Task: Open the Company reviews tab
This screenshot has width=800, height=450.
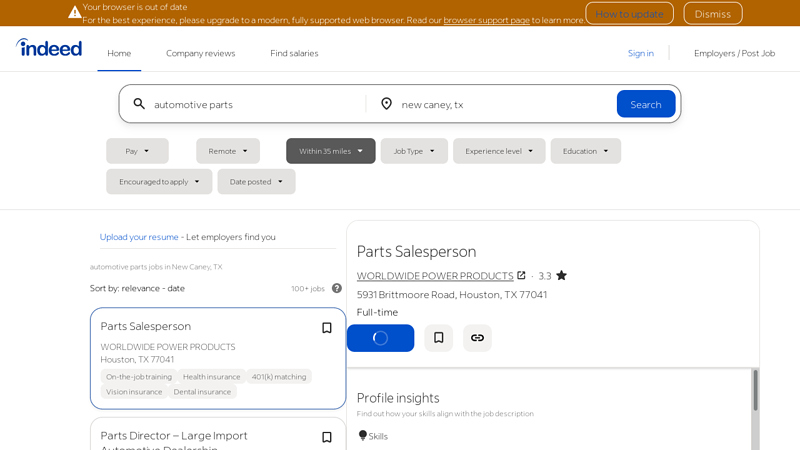Action: (x=200, y=53)
